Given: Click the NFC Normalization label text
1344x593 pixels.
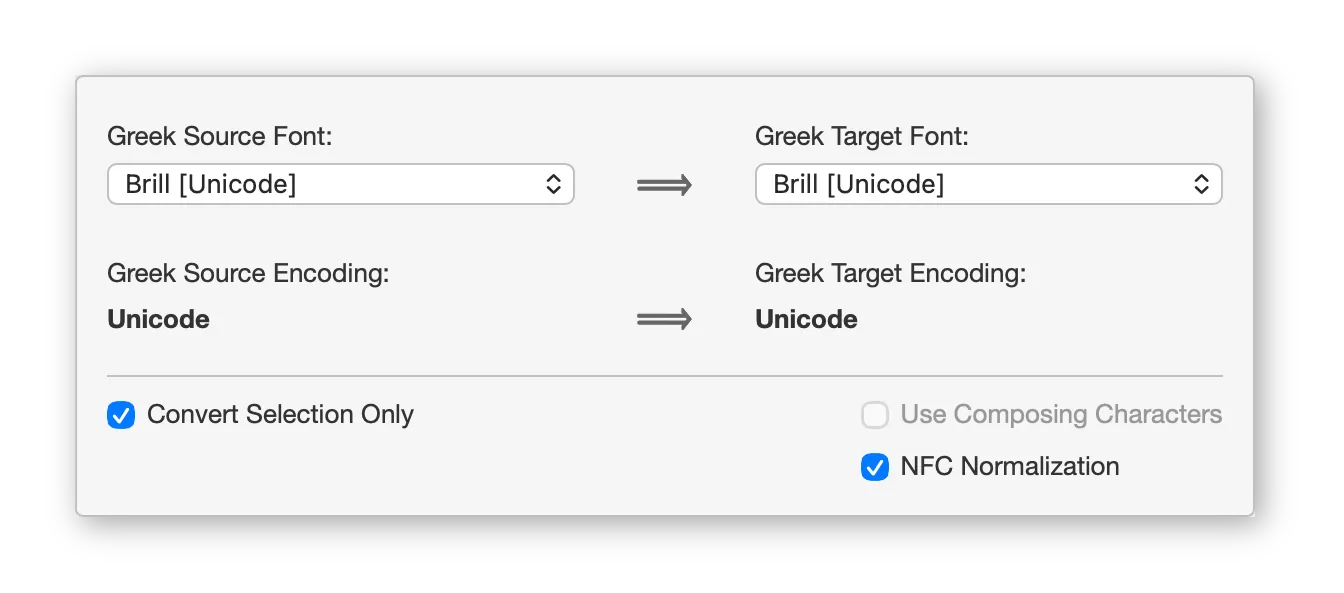Looking at the screenshot, I should point(1009,466).
